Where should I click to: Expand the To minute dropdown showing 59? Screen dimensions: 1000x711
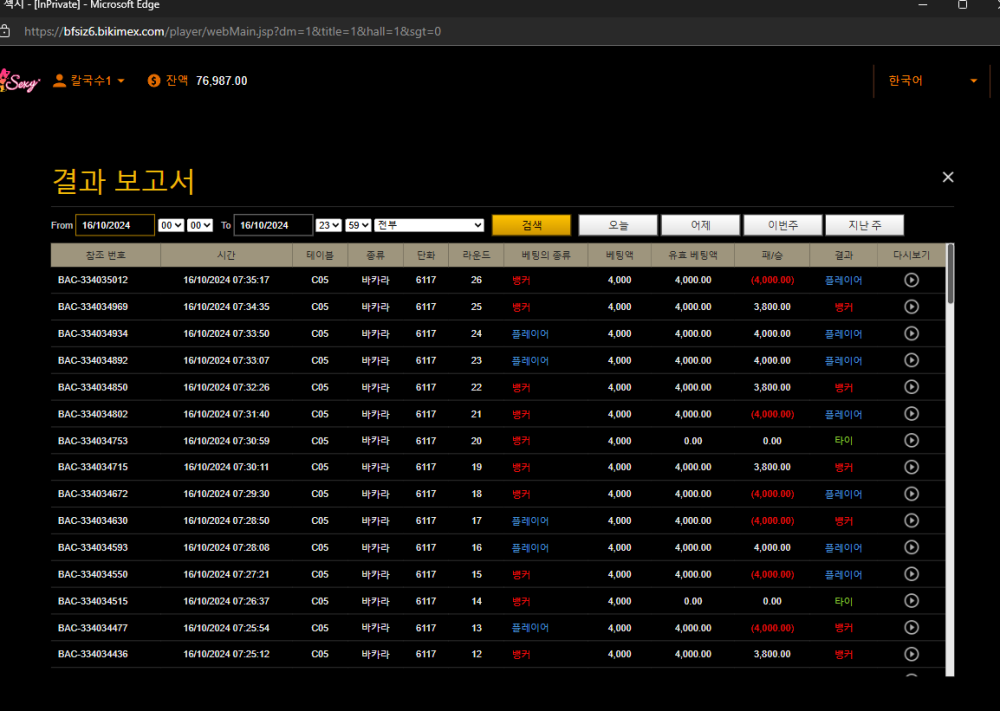(x=359, y=225)
